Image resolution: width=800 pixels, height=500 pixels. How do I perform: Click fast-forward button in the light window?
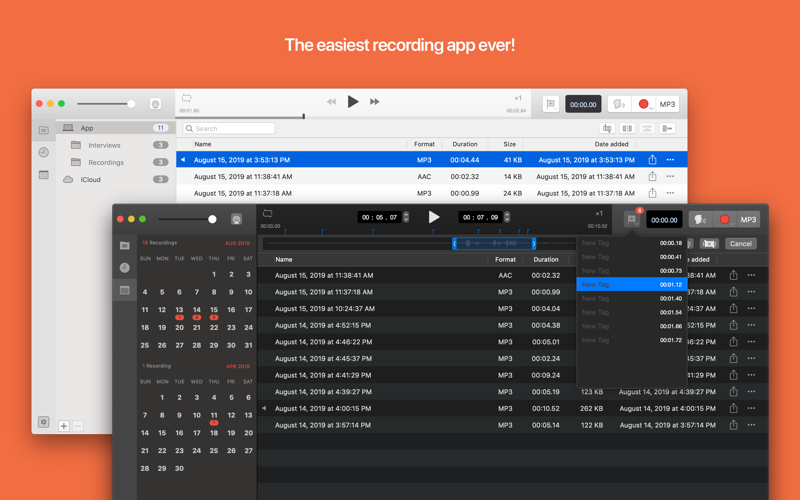pyautogui.click(x=374, y=102)
